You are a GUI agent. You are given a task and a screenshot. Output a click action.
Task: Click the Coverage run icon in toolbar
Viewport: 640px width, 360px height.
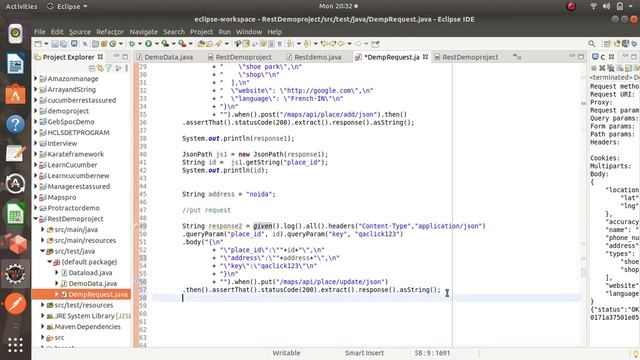point(165,44)
